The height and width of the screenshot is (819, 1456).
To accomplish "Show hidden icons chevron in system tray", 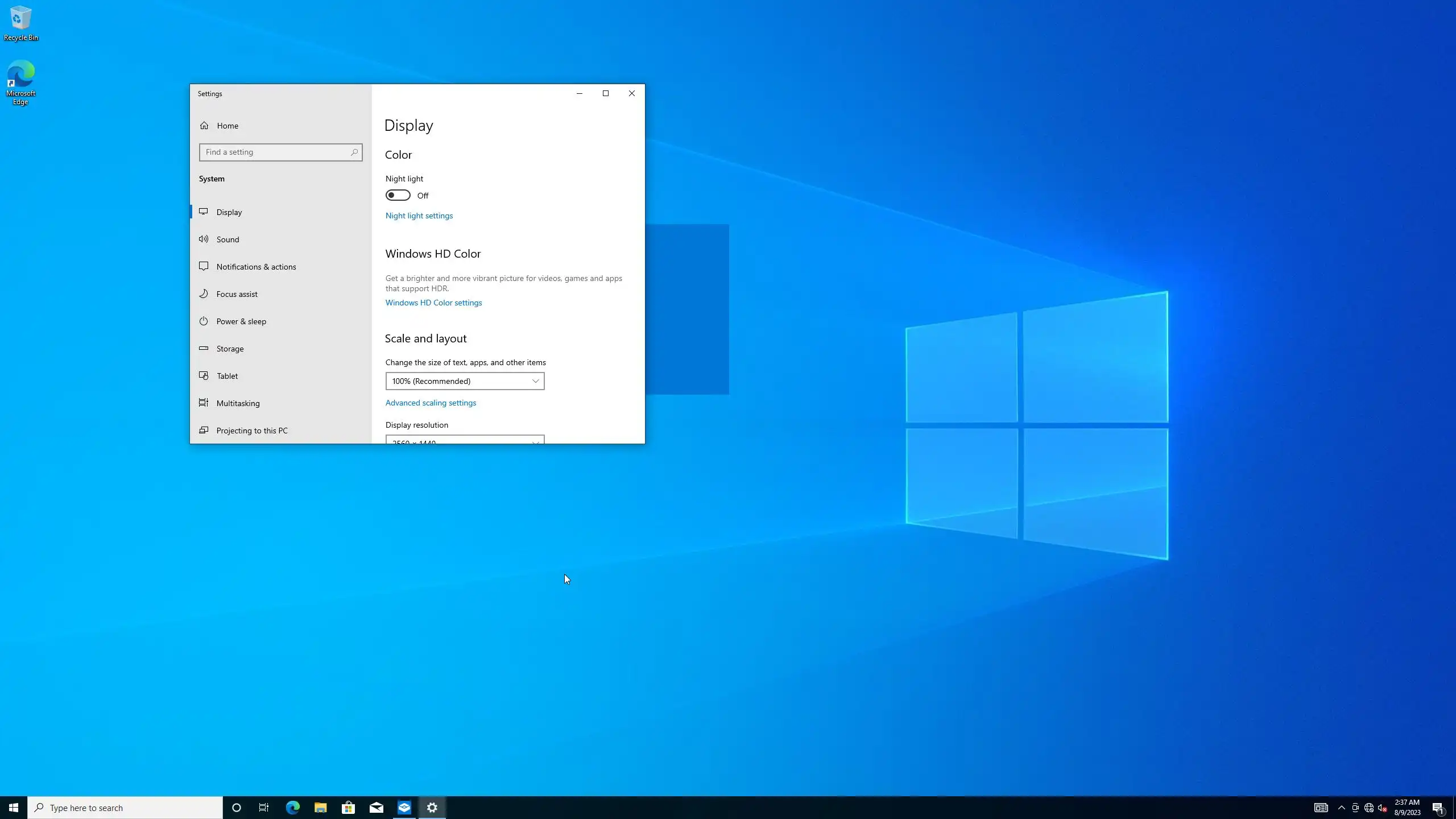I will click(1341, 808).
